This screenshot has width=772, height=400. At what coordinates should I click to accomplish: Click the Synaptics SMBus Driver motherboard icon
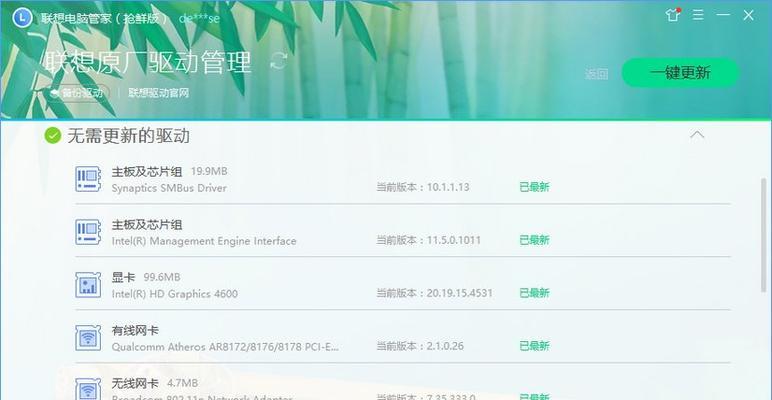(x=88, y=179)
